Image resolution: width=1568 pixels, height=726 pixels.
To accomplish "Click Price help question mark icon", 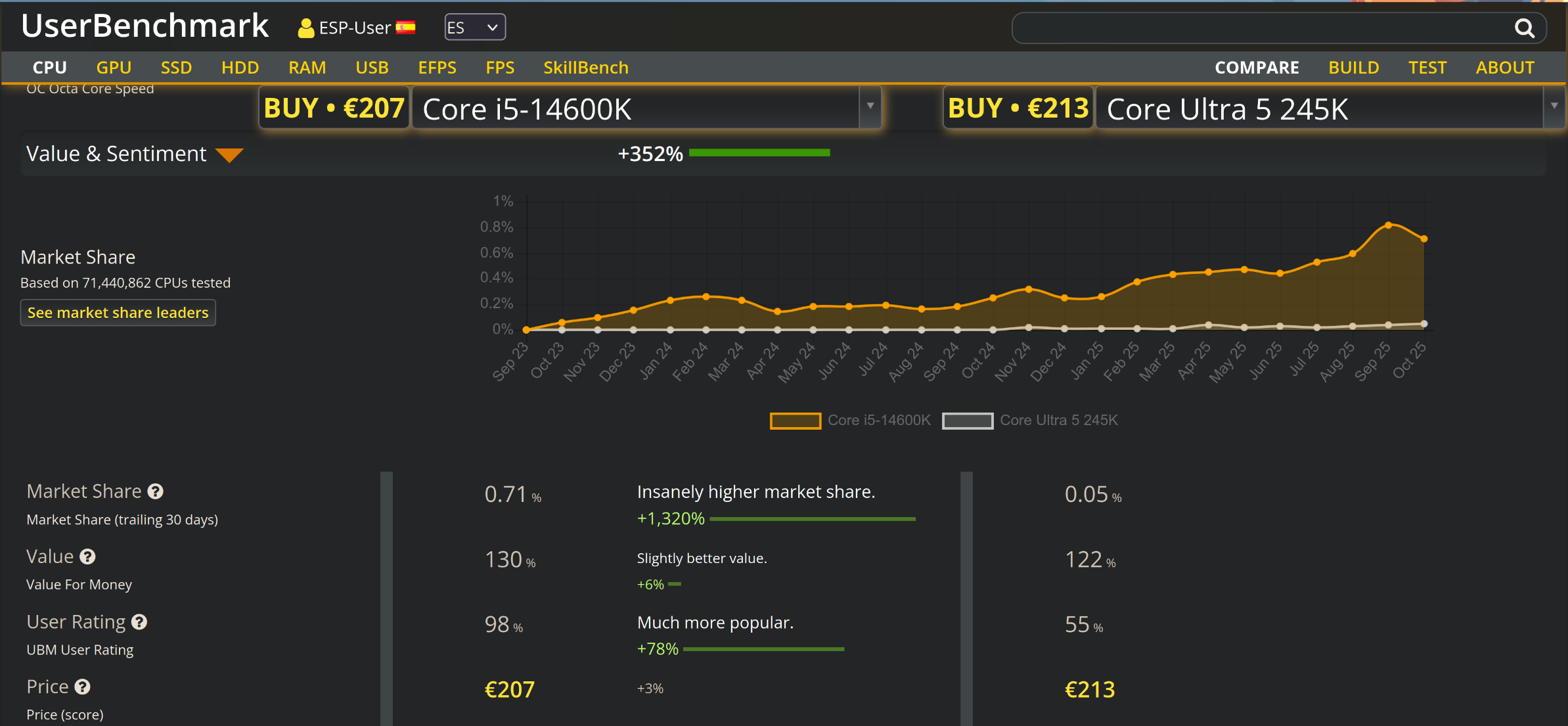I will click(83, 687).
